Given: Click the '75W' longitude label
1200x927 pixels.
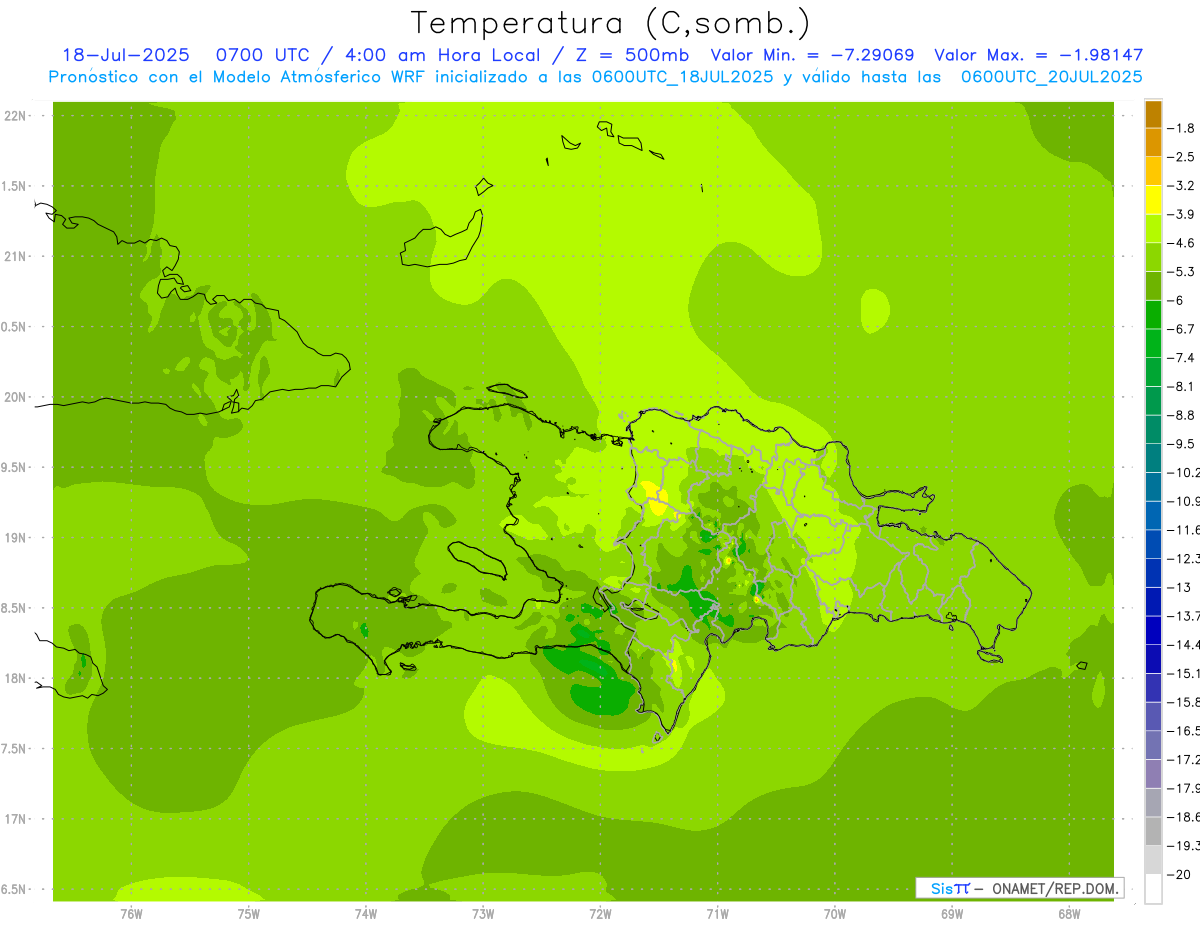Looking at the screenshot, I should (x=248, y=912).
